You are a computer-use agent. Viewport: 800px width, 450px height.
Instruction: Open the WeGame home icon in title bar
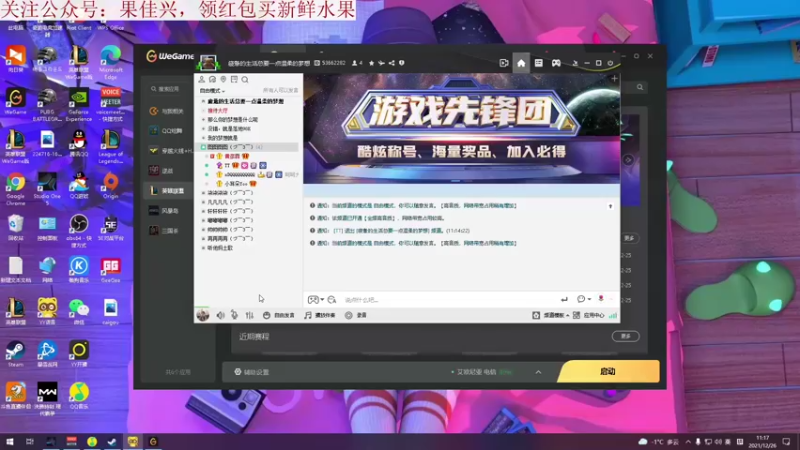tap(521, 63)
